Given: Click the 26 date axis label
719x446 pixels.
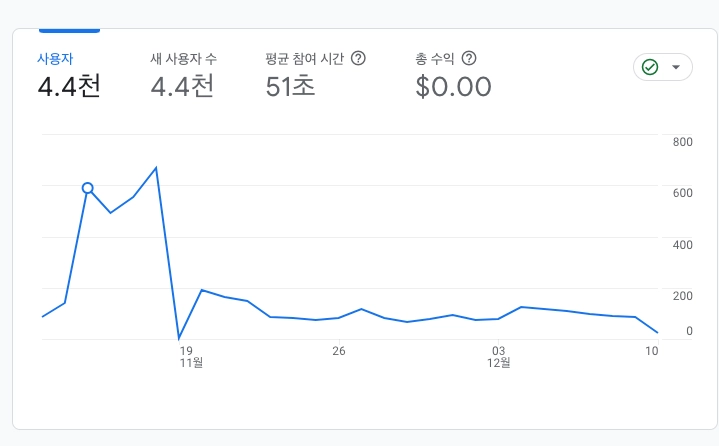Looking at the screenshot, I should (339, 350).
